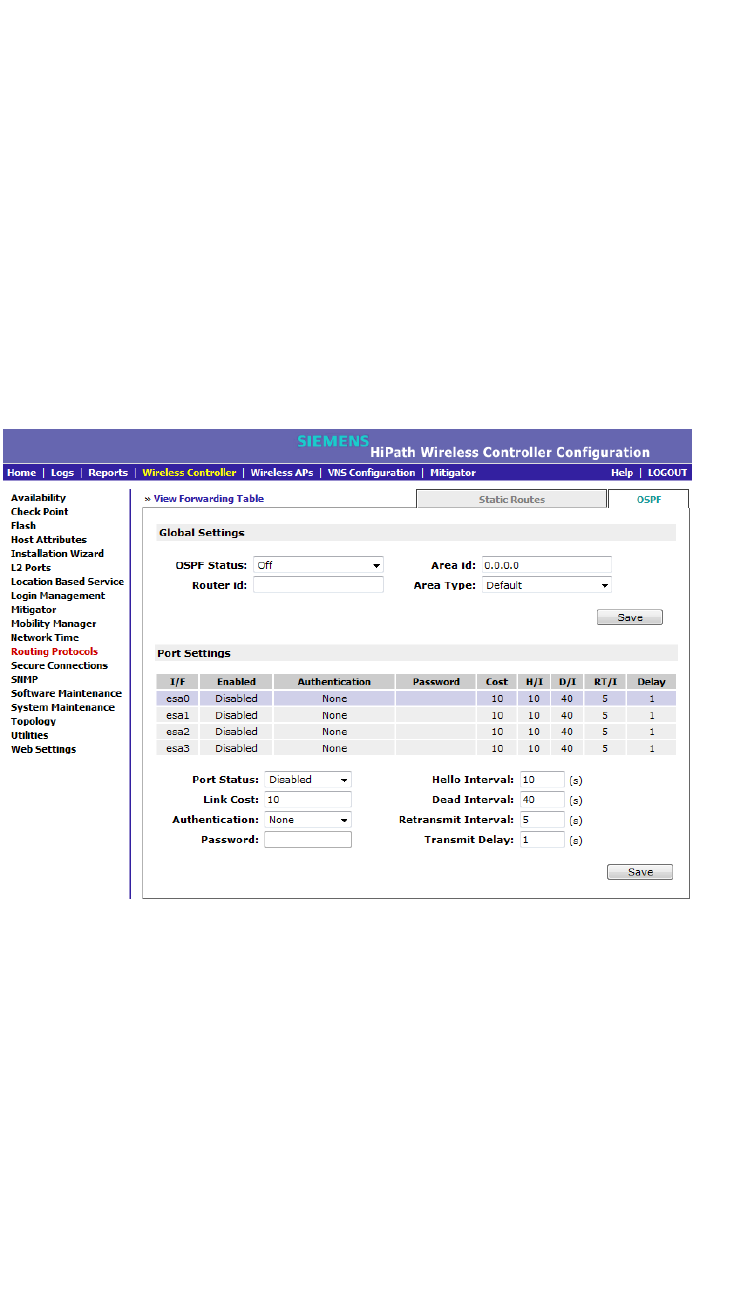The width and height of the screenshot is (747, 1314).
Task: Open Mitigator in the sidebar
Action: coord(33,609)
